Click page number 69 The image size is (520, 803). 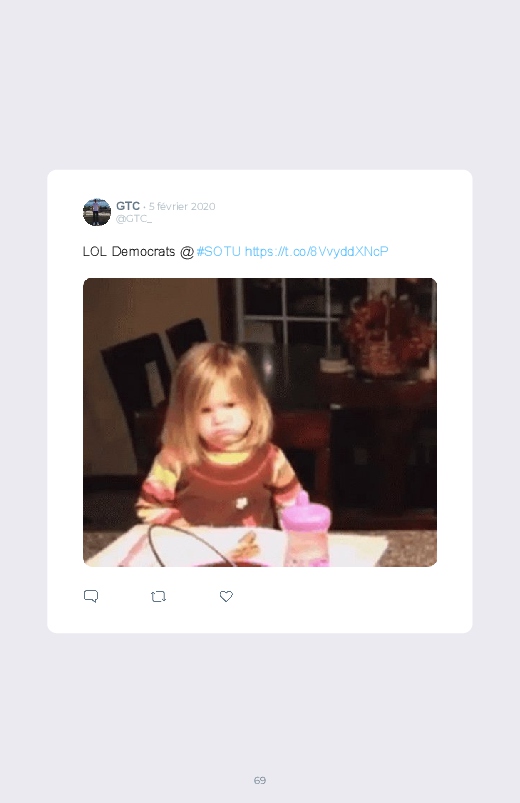coord(260,780)
